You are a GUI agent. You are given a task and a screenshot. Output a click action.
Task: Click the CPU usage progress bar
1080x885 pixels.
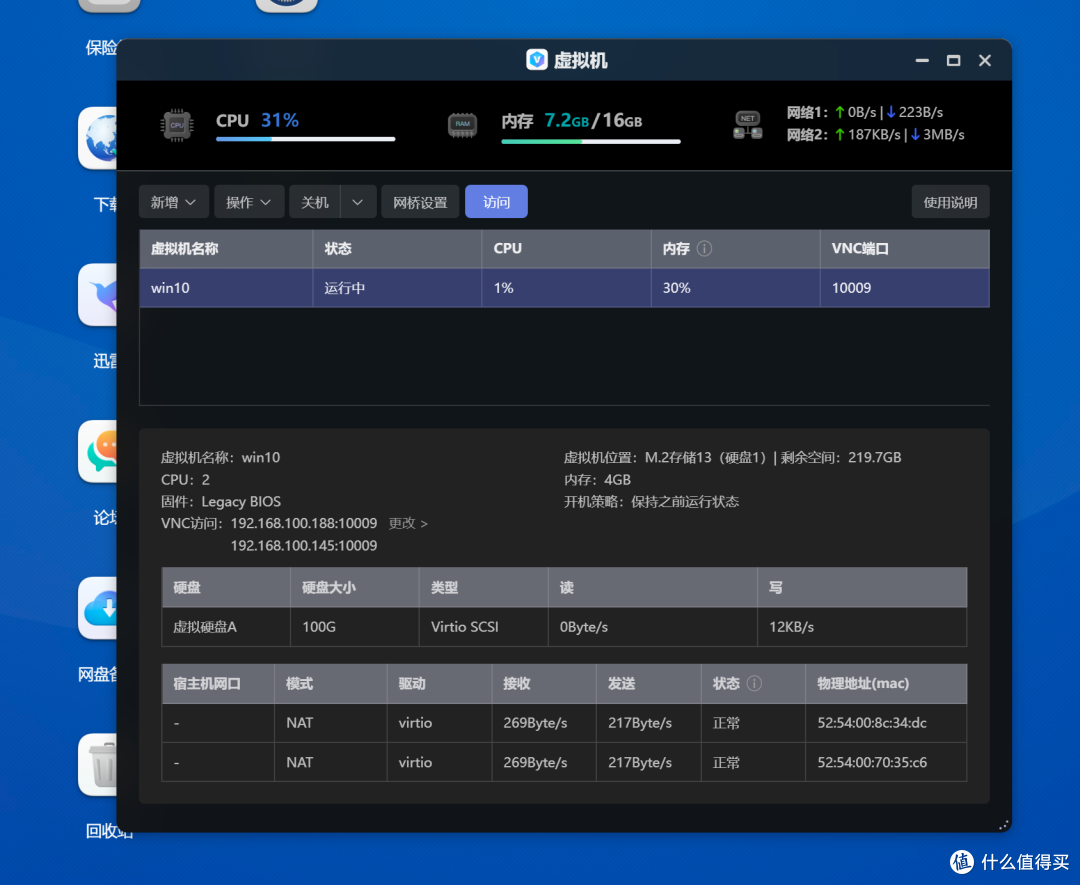[x=305, y=140]
